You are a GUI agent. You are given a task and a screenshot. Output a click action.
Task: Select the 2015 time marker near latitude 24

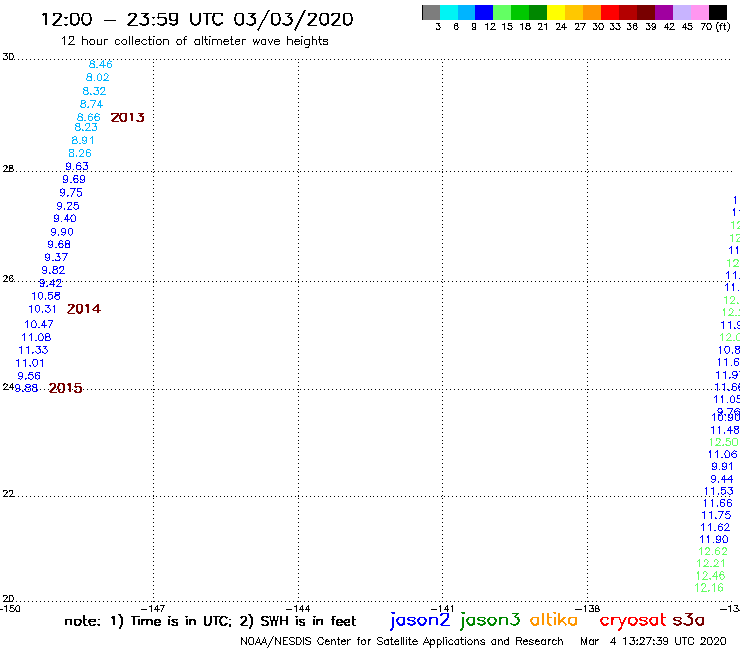(65, 388)
